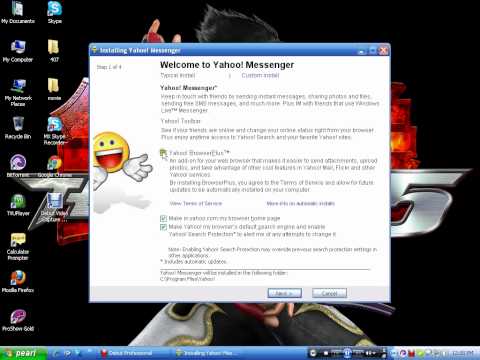Viewport: 480px width, 360px height.
Task: Select the folder named 407
Action: (x=54, y=51)
